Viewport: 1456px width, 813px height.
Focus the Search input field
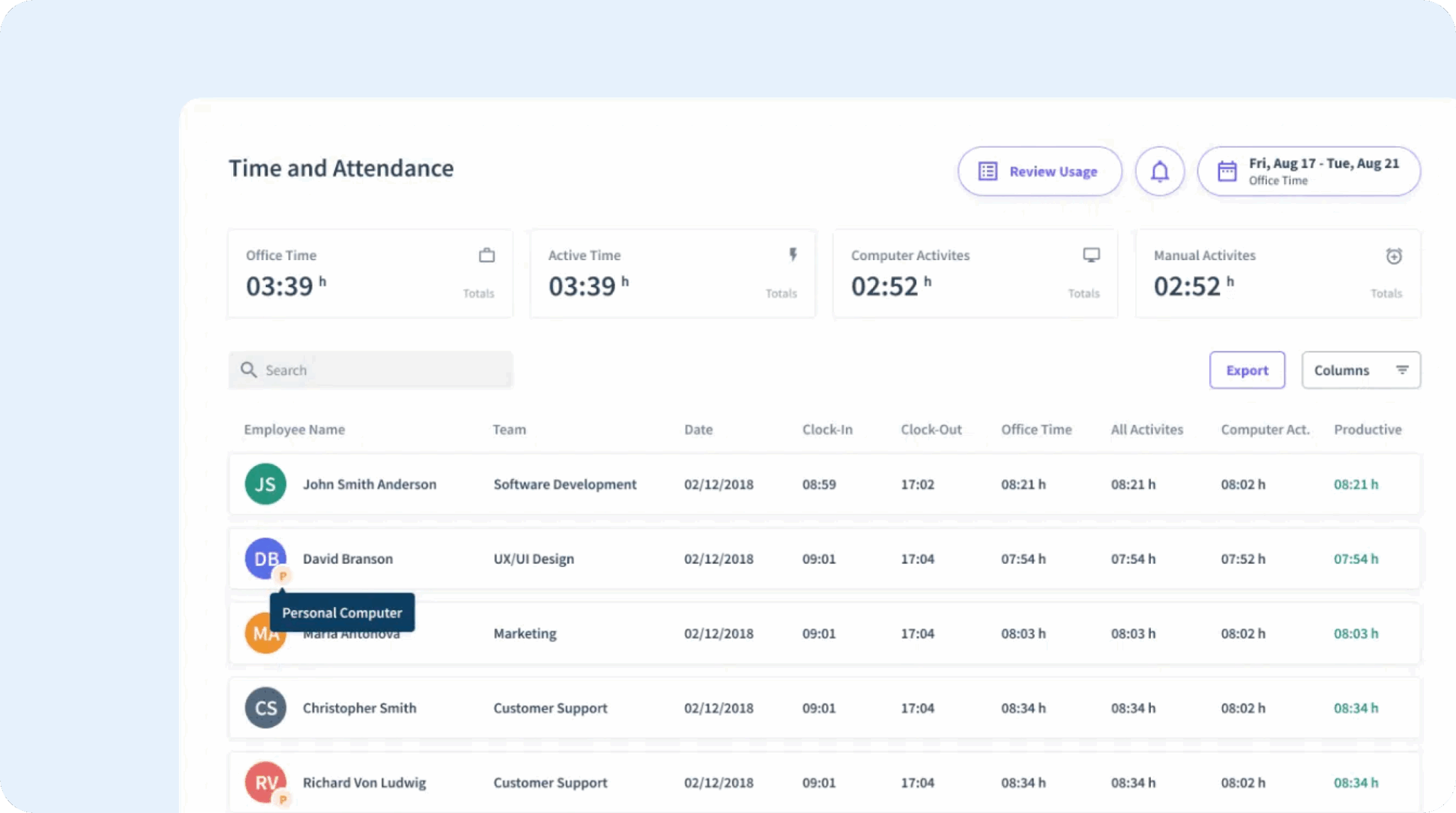[370, 370]
